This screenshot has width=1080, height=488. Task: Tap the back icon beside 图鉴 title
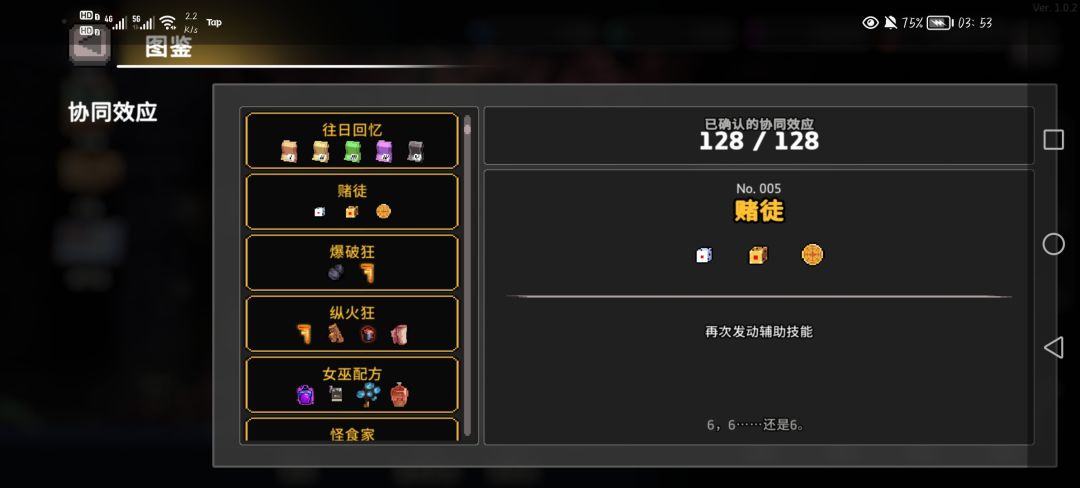(x=90, y=44)
